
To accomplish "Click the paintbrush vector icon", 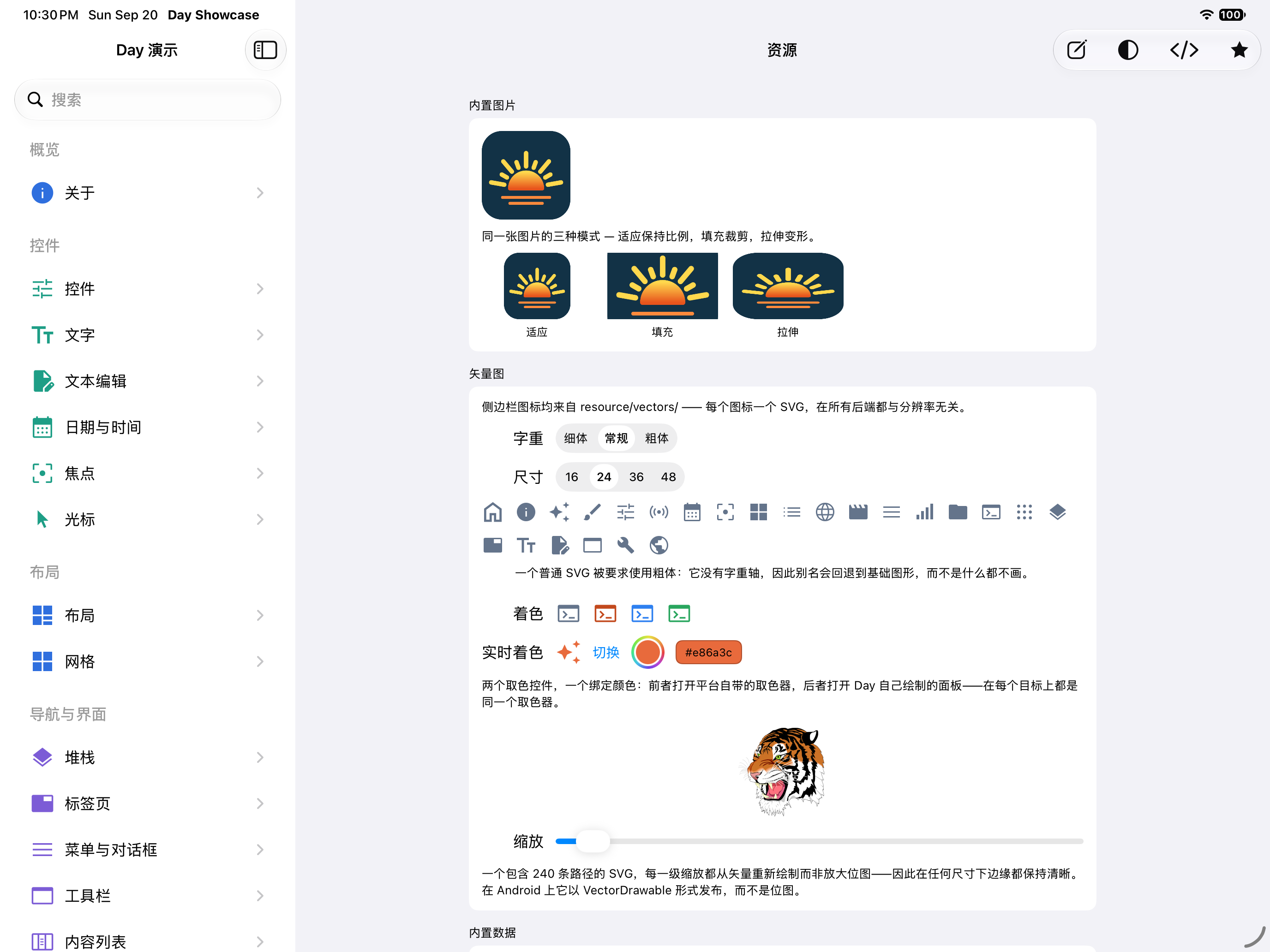I will 593,512.
